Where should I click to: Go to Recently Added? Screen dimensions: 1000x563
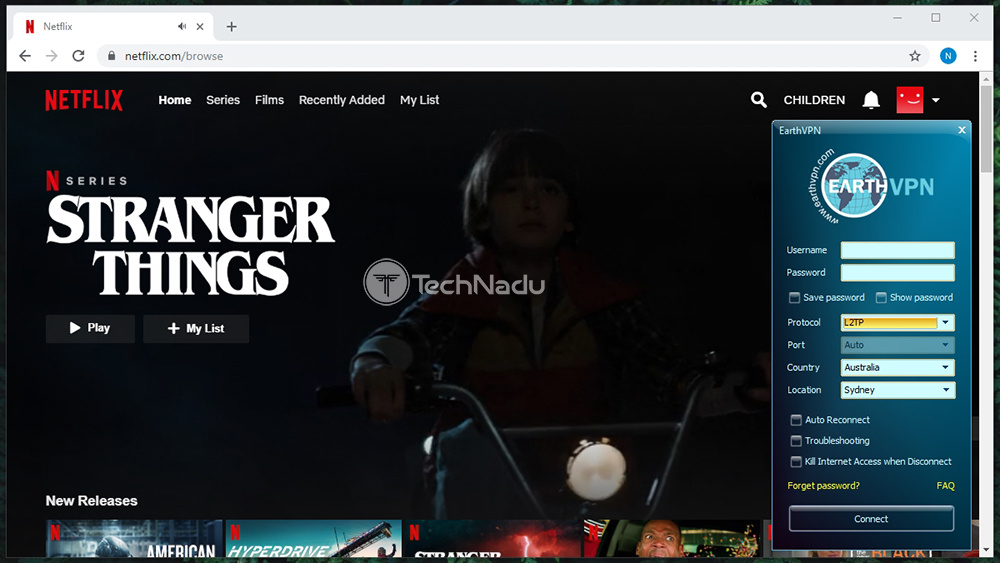point(342,100)
